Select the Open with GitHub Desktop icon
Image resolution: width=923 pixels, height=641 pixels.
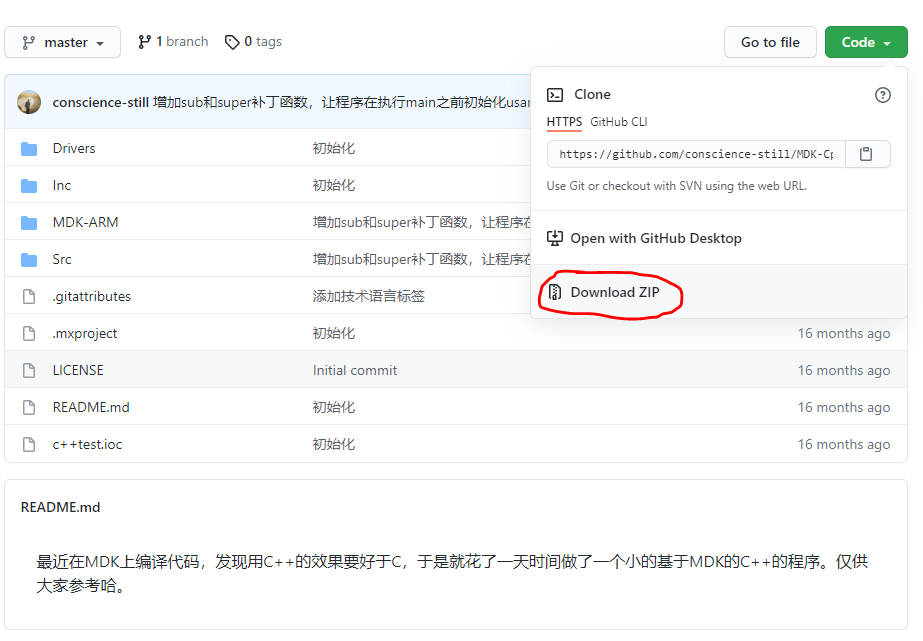pos(554,238)
